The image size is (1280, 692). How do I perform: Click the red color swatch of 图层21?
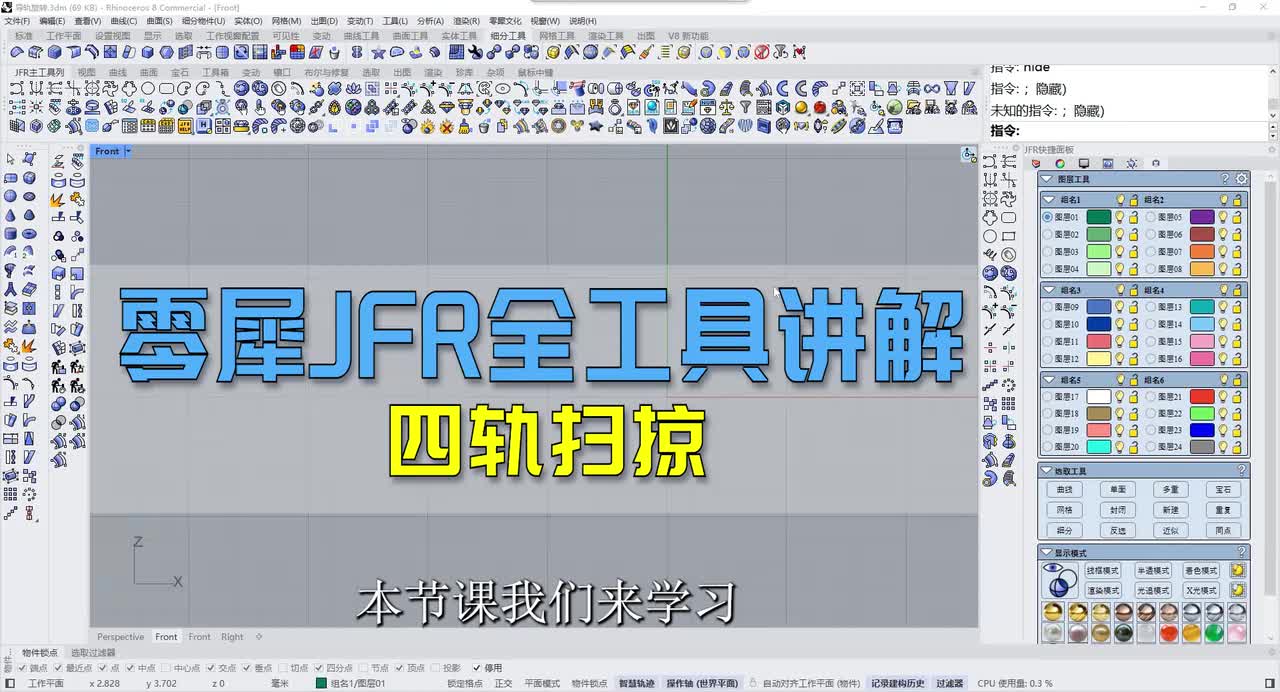(x=1202, y=397)
